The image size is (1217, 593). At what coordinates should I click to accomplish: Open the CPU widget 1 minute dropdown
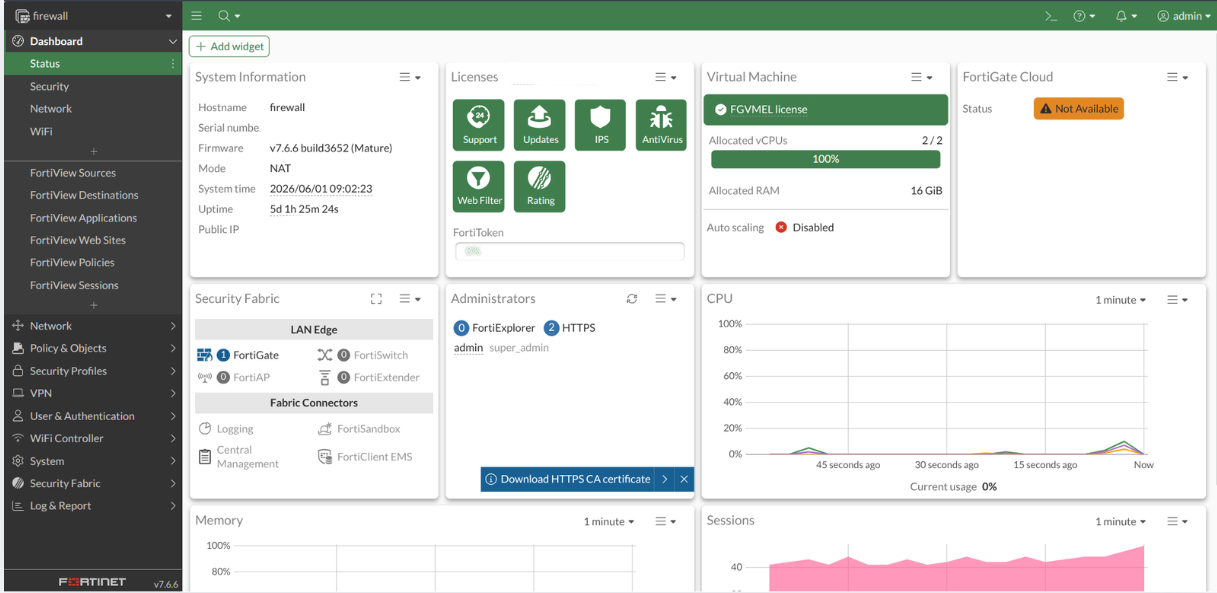(x=1120, y=300)
